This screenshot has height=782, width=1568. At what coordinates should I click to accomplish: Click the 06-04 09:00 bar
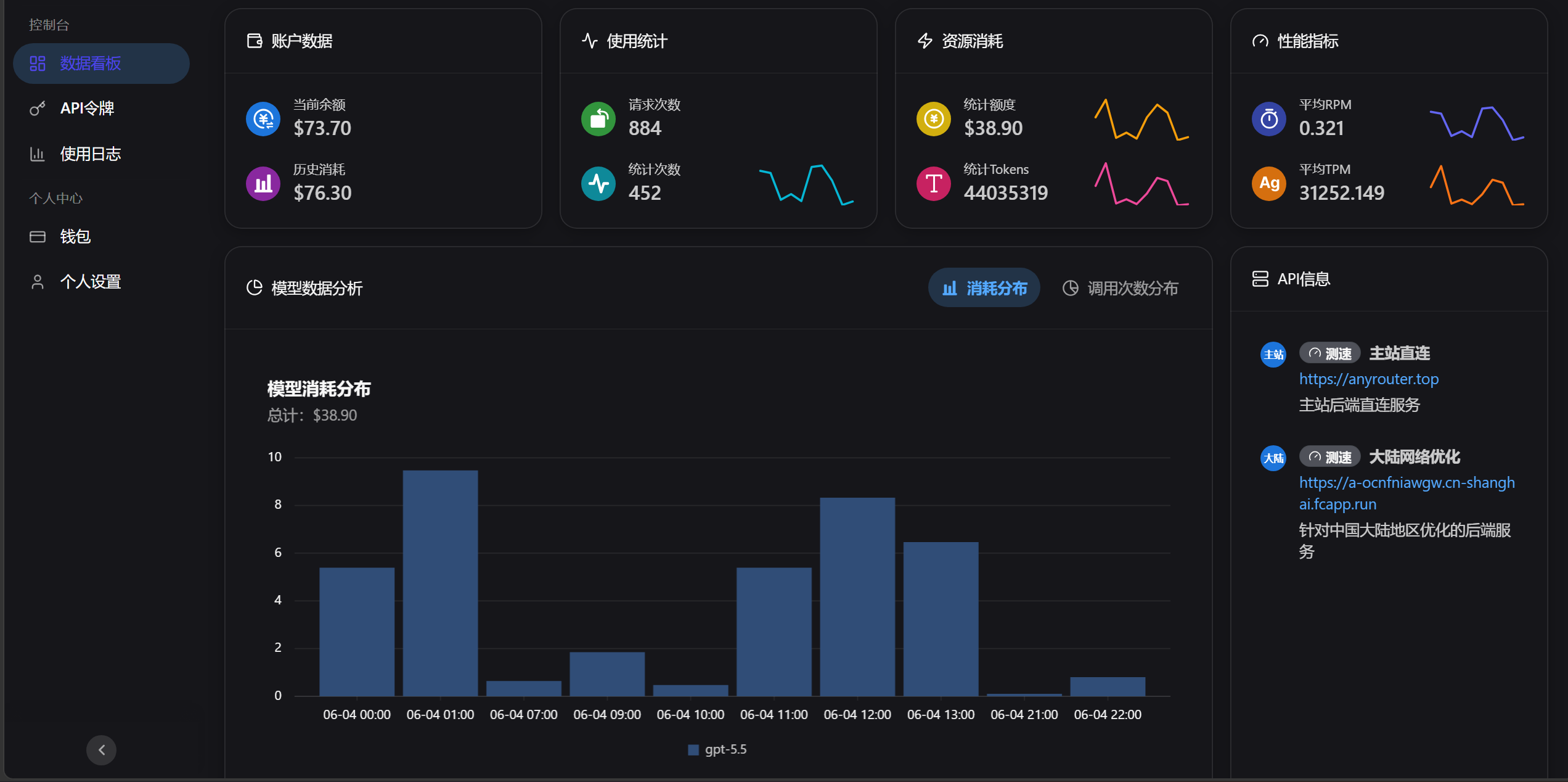coord(607,674)
